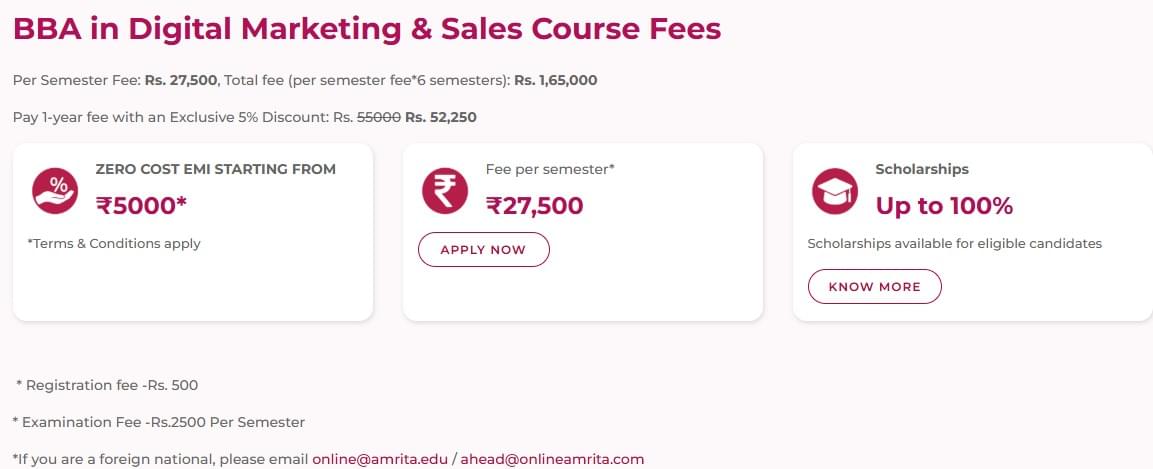Click the 'Up to 100%' scholarship text

point(944,206)
